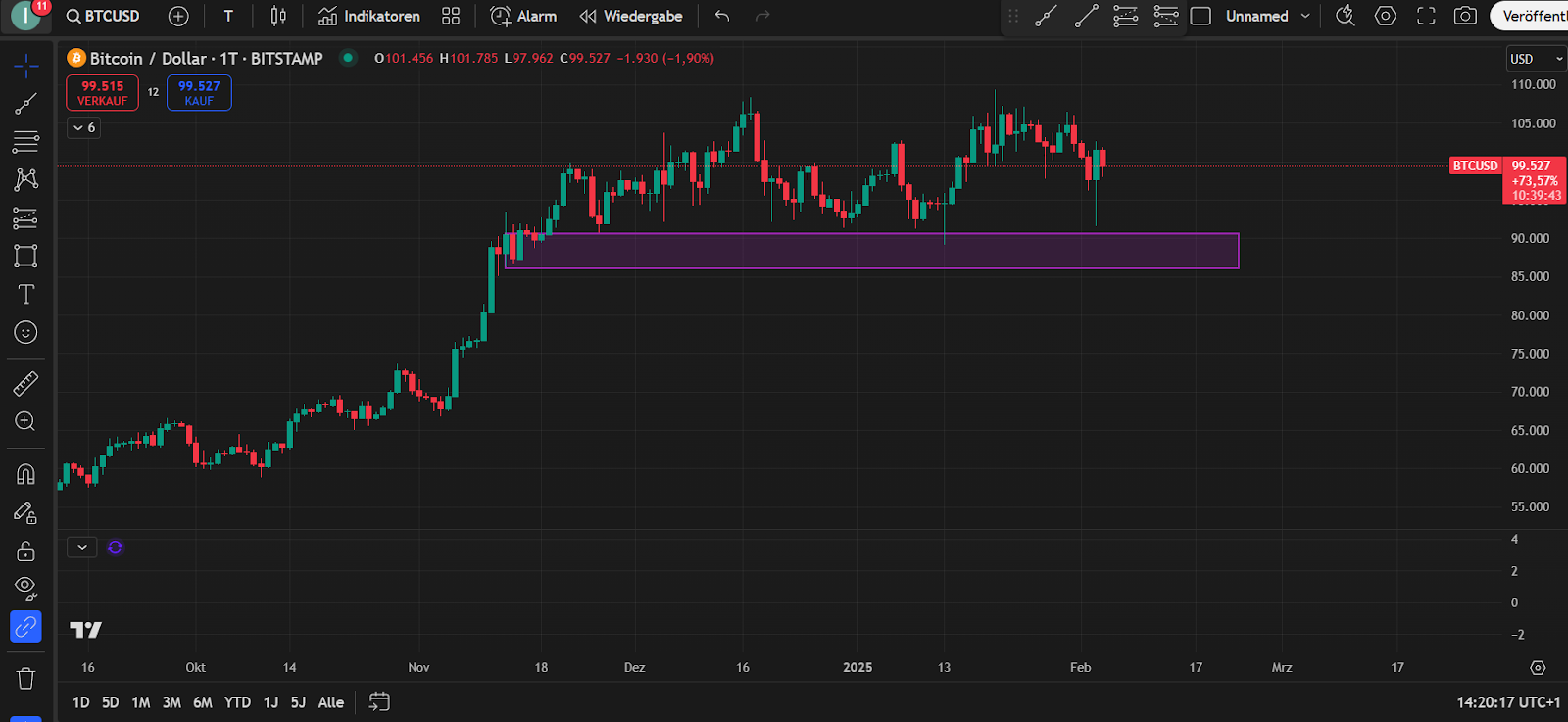
Task: Toggle the green market status dot
Action: pyautogui.click(x=347, y=58)
